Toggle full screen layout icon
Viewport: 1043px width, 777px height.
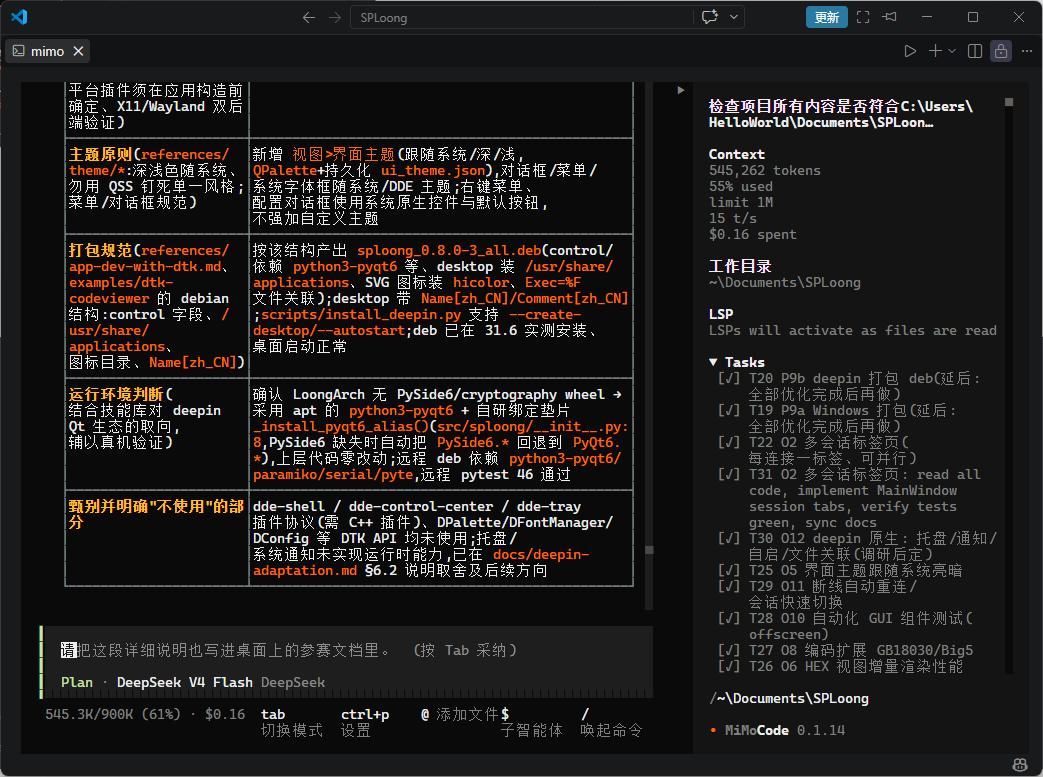[x=863, y=17]
